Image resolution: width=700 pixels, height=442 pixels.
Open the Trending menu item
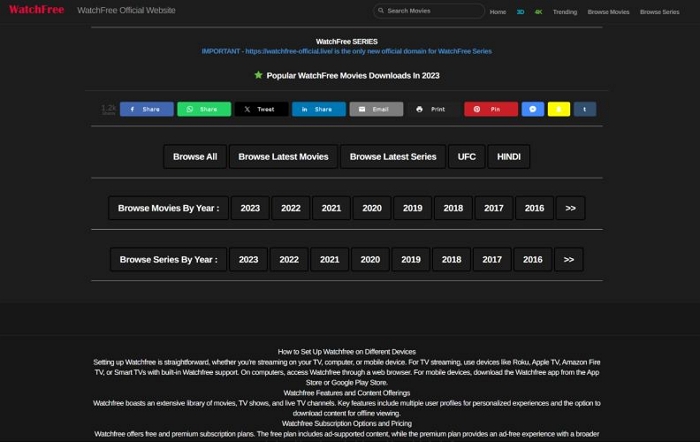[565, 12]
